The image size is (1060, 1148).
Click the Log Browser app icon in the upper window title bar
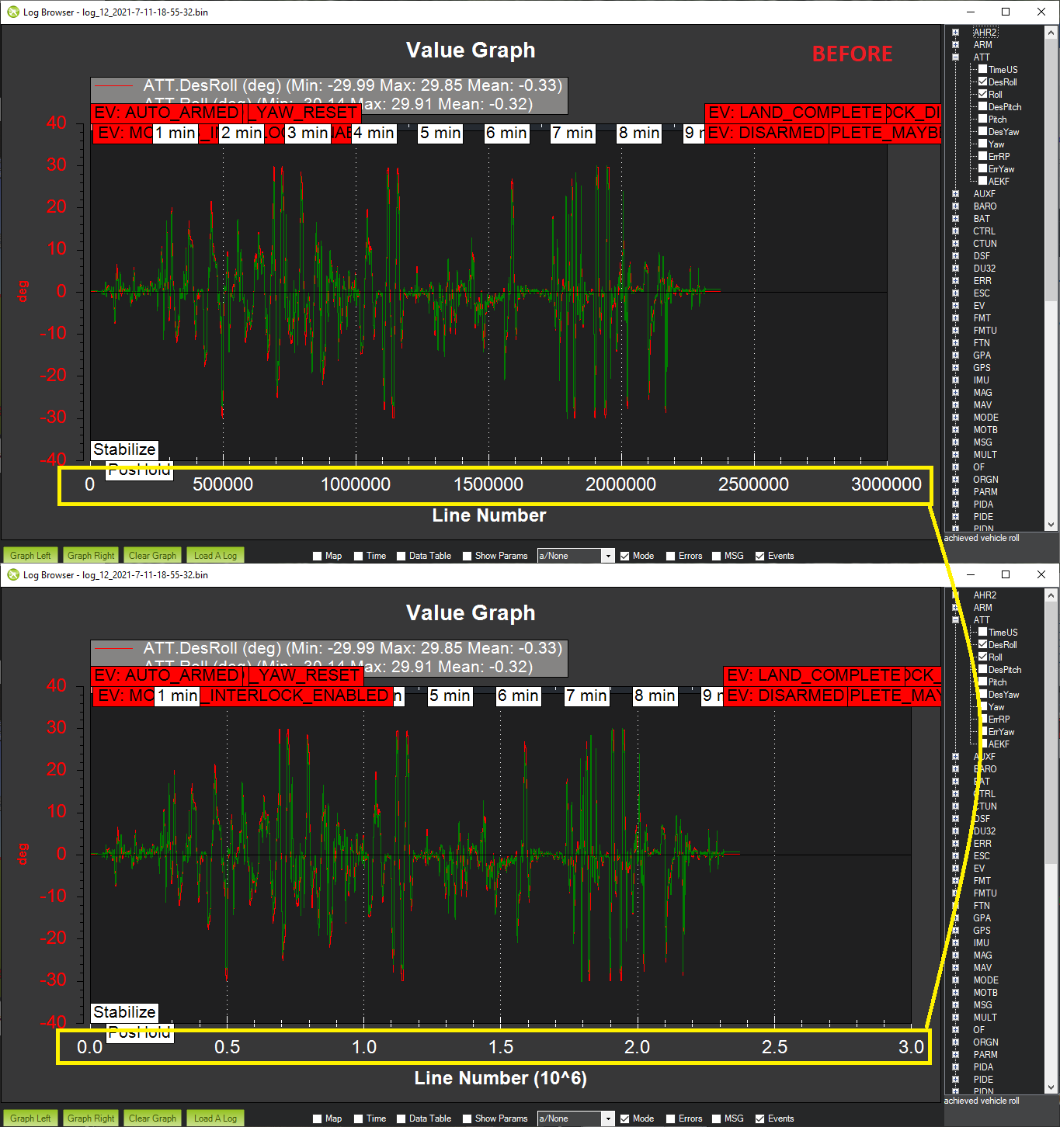coord(13,12)
